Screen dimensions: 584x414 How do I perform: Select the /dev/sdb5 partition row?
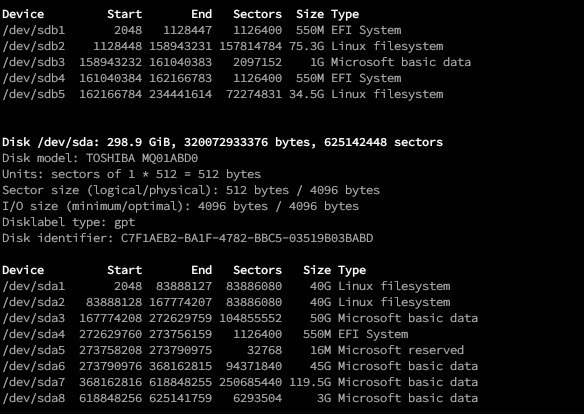(x=223, y=94)
